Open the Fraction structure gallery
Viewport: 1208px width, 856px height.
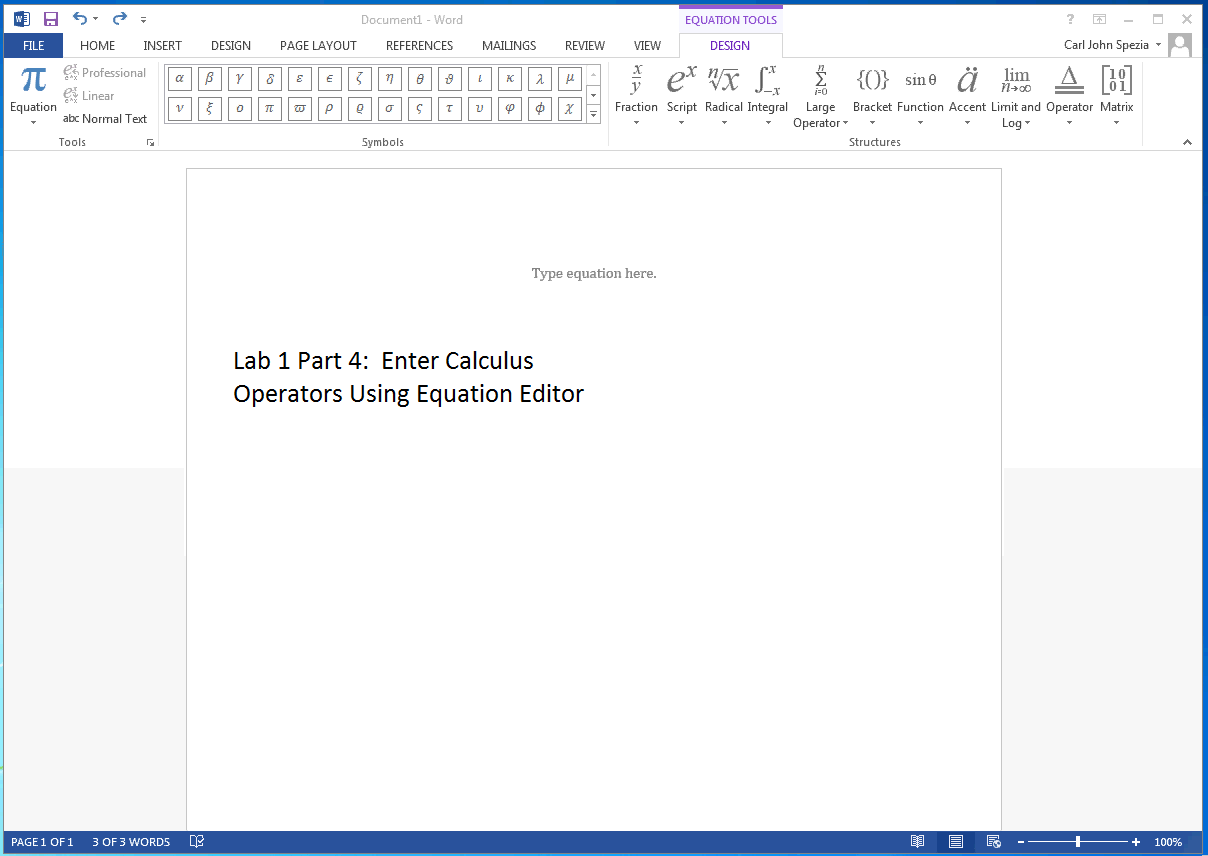click(636, 95)
